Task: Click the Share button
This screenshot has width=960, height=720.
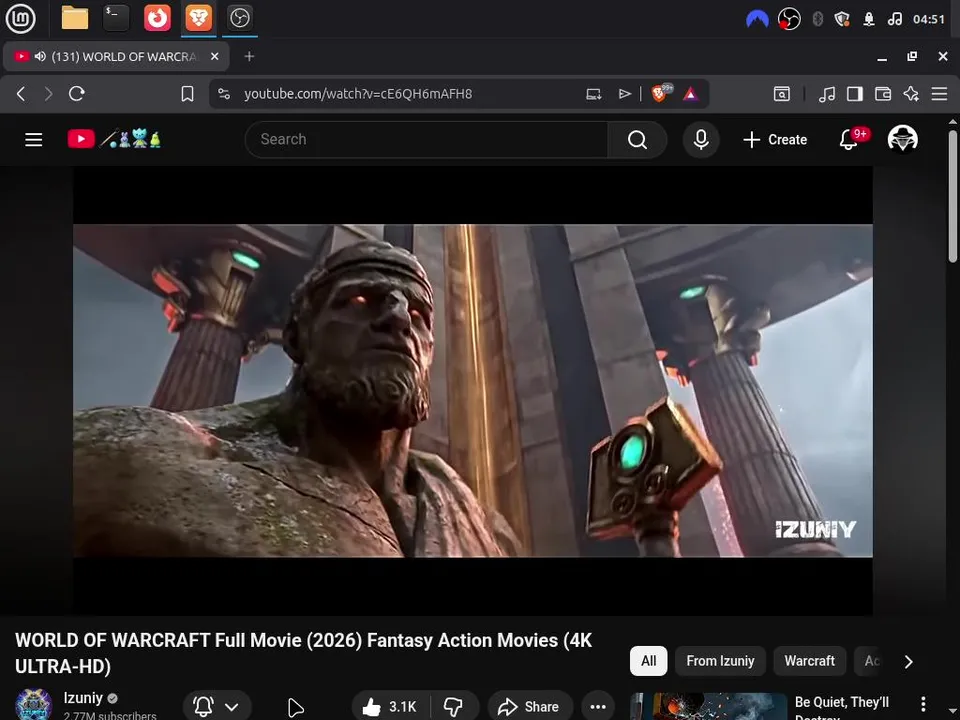Action: pyautogui.click(x=530, y=707)
